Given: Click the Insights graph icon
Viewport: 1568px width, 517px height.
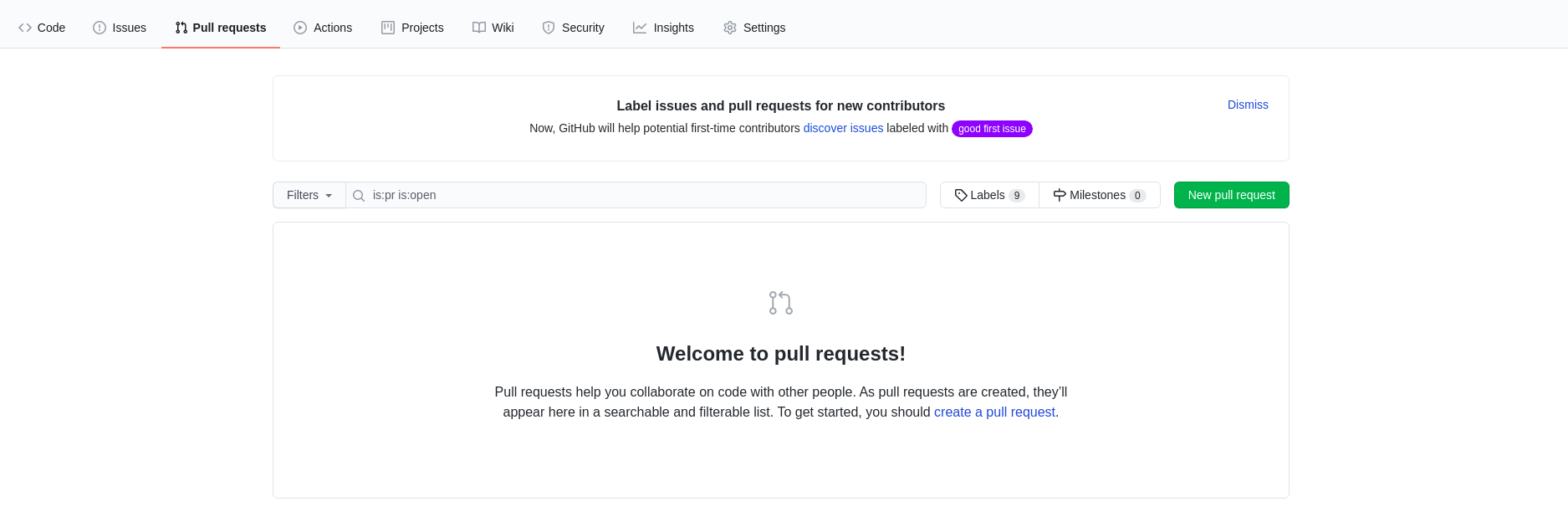Looking at the screenshot, I should pyautogui.click(x=640, y=28).
